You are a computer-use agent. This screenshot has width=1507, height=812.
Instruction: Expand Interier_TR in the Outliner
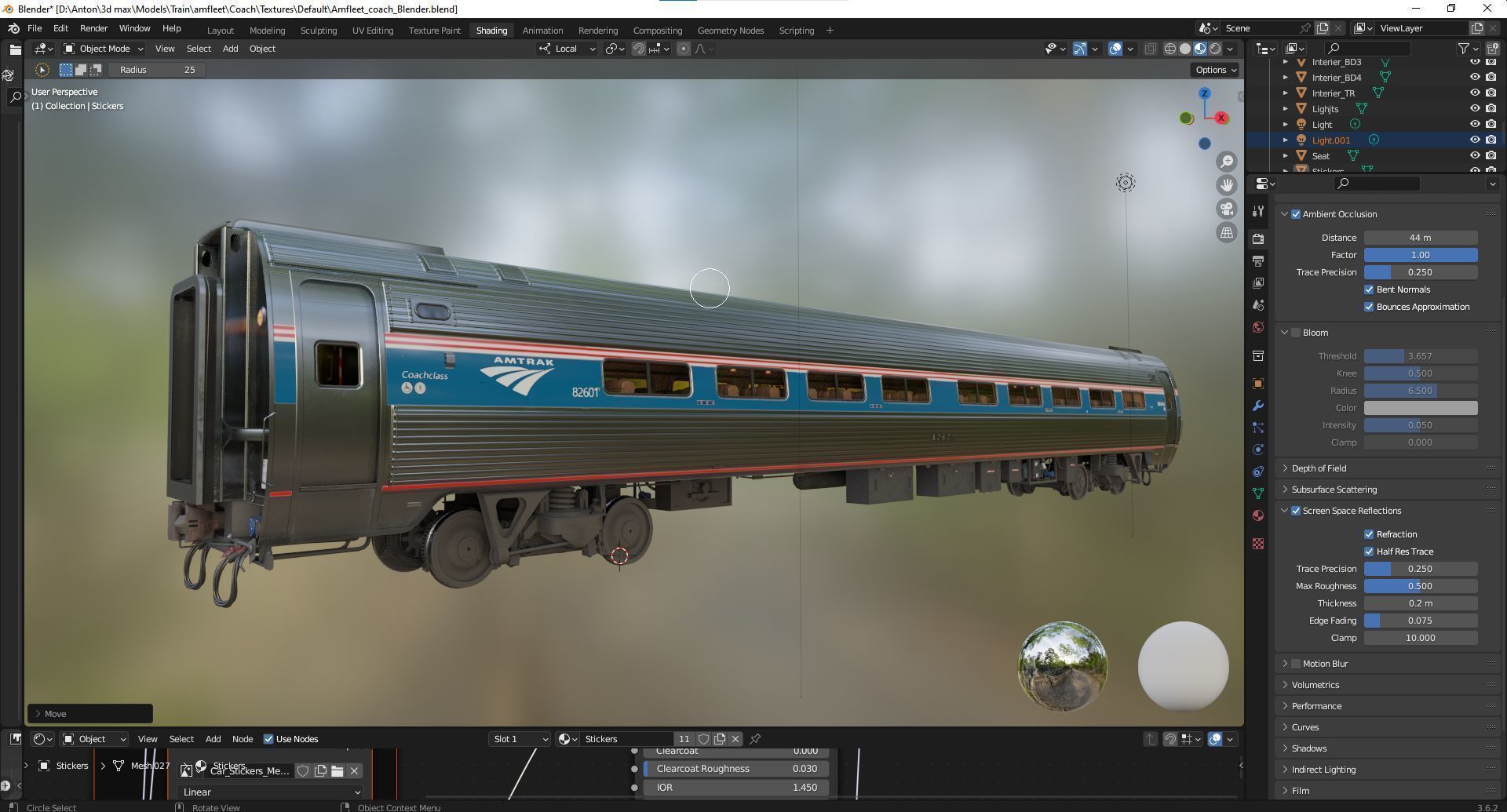(1285, 93)
